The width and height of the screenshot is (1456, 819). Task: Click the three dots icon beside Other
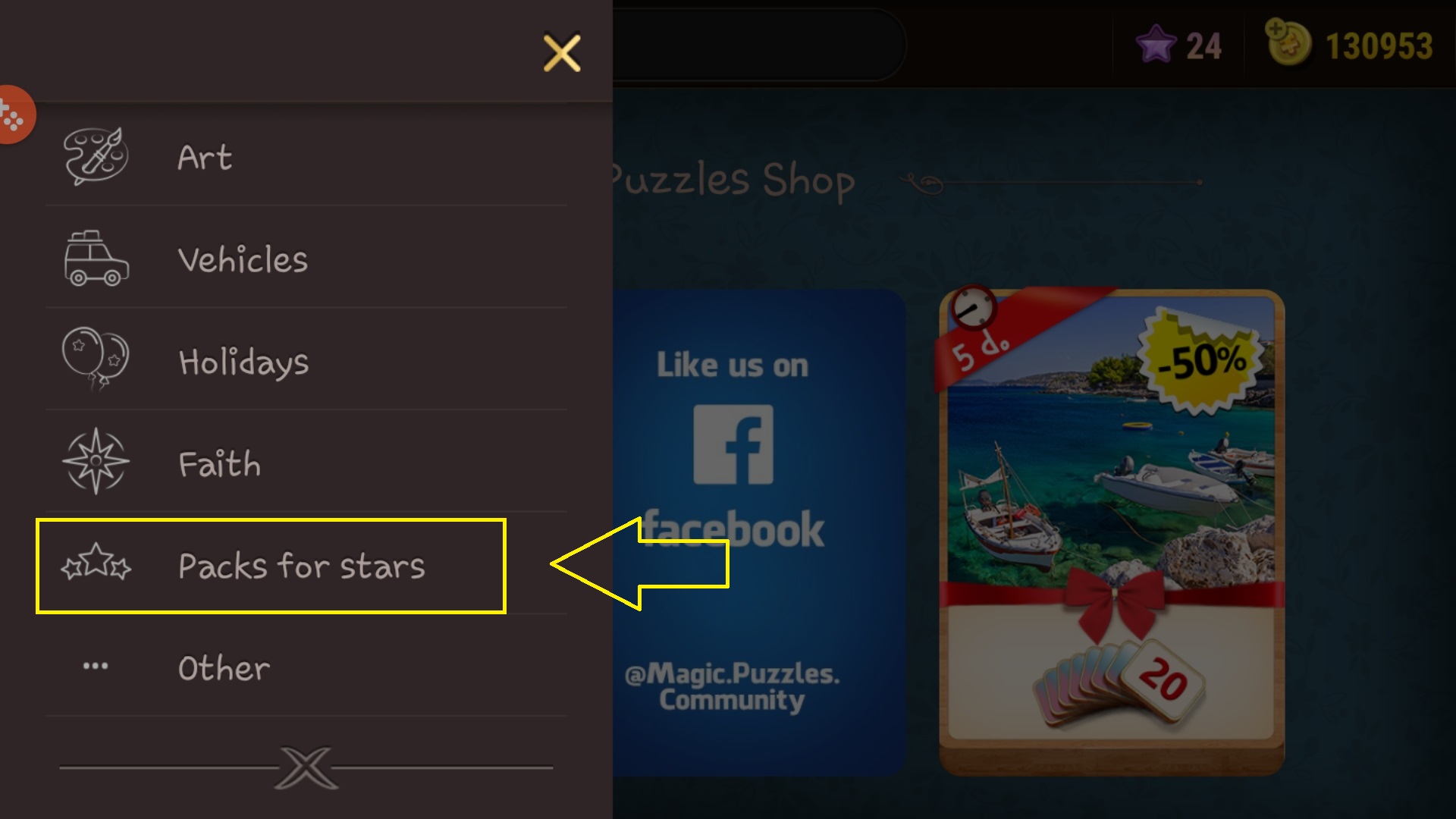(96, 666)
